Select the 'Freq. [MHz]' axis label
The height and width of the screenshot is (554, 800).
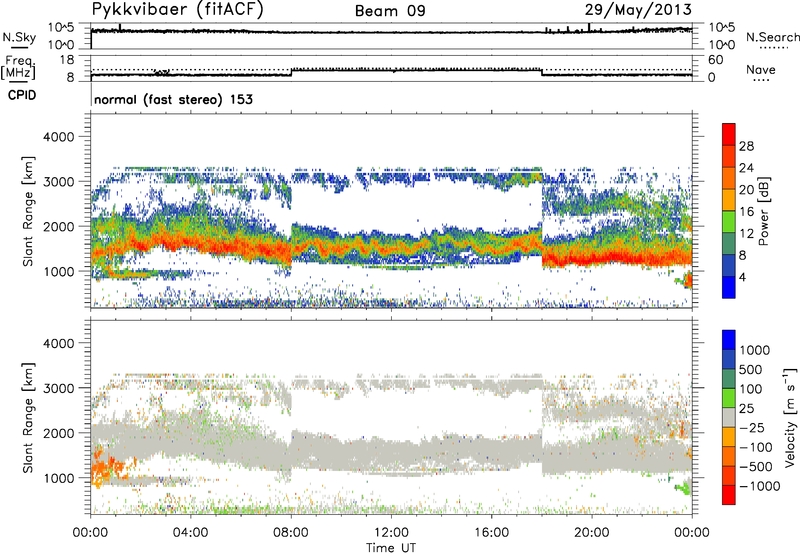pos(19,68)
